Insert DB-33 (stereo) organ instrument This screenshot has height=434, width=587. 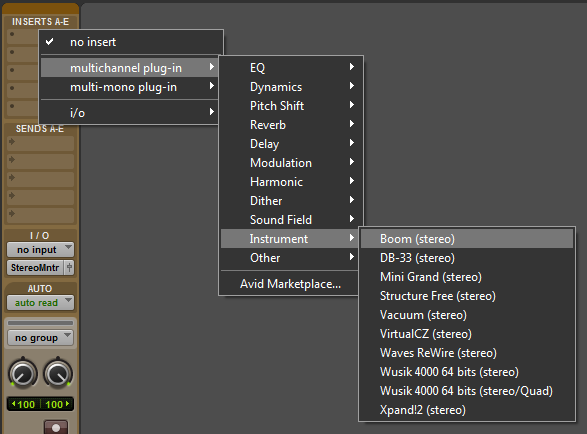click(467, 258)
